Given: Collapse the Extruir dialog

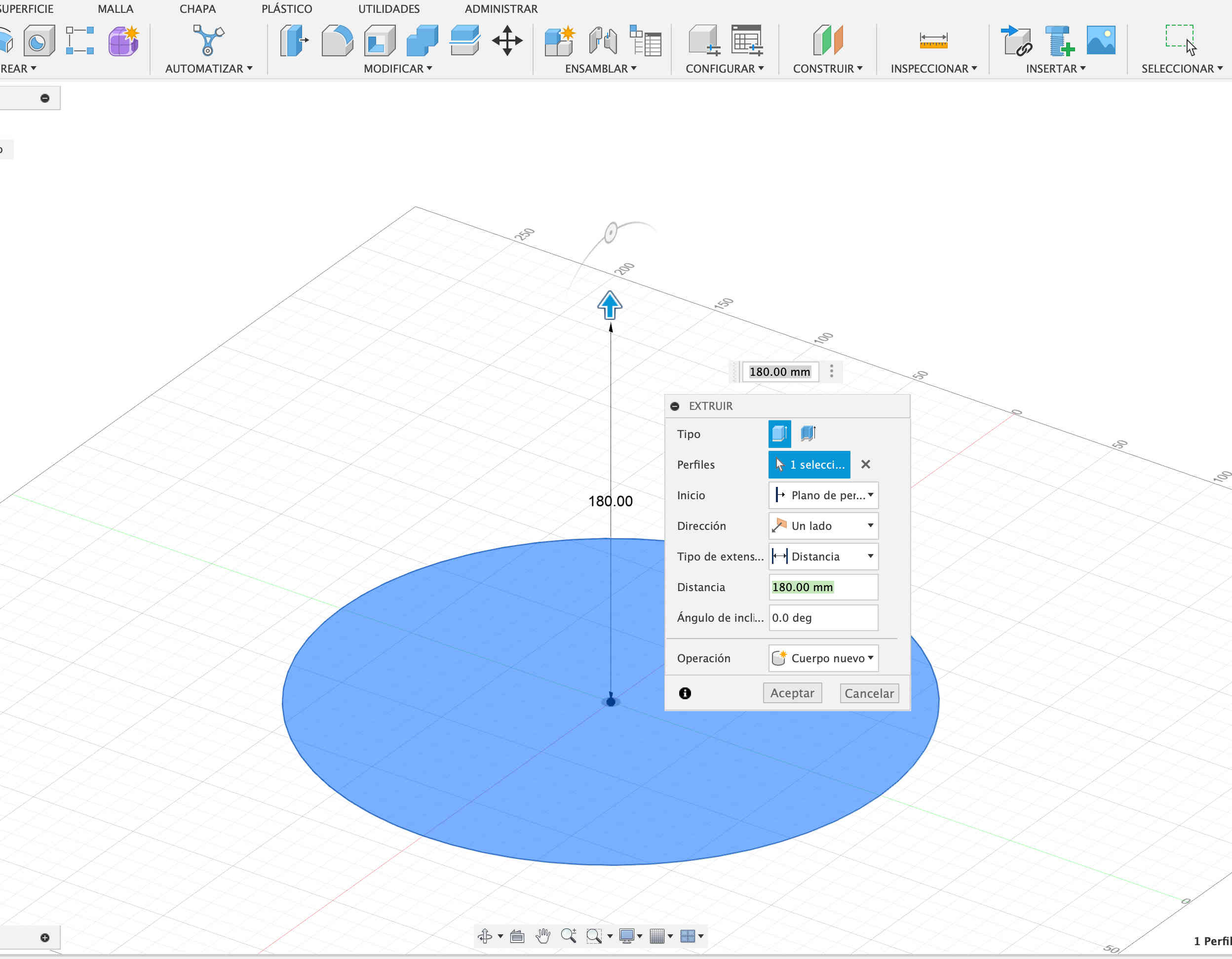Looking at the screenshot, I should point(675,406).
